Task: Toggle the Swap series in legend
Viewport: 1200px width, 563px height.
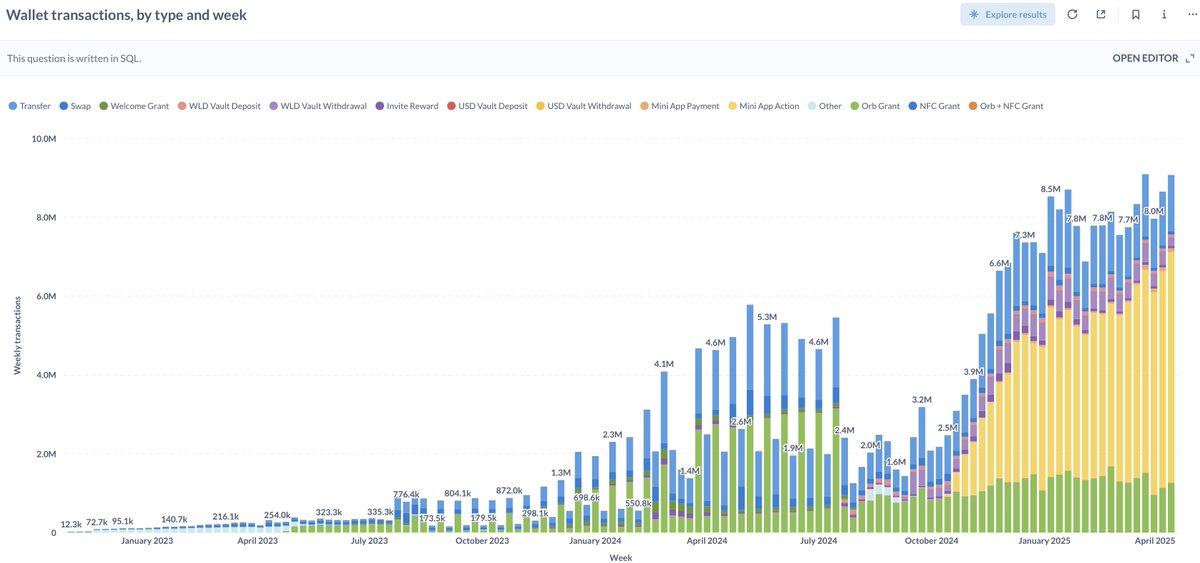Action: pos(74,106)
